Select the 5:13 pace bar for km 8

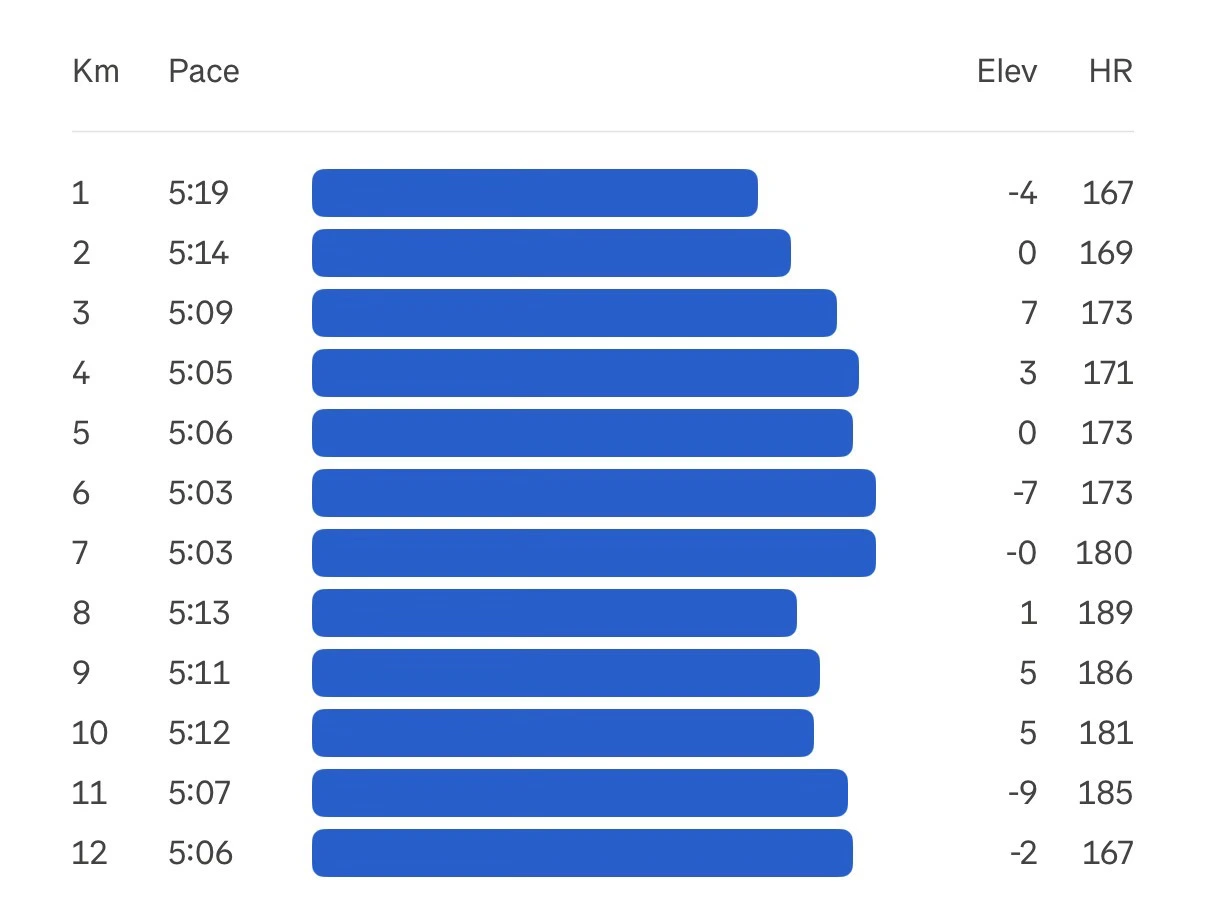pos(554,613)
